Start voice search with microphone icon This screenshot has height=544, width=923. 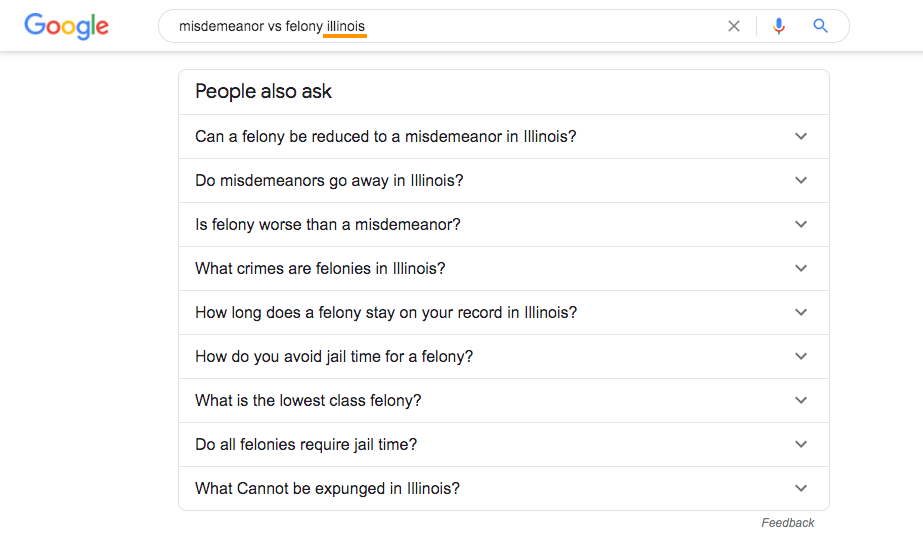779,26
